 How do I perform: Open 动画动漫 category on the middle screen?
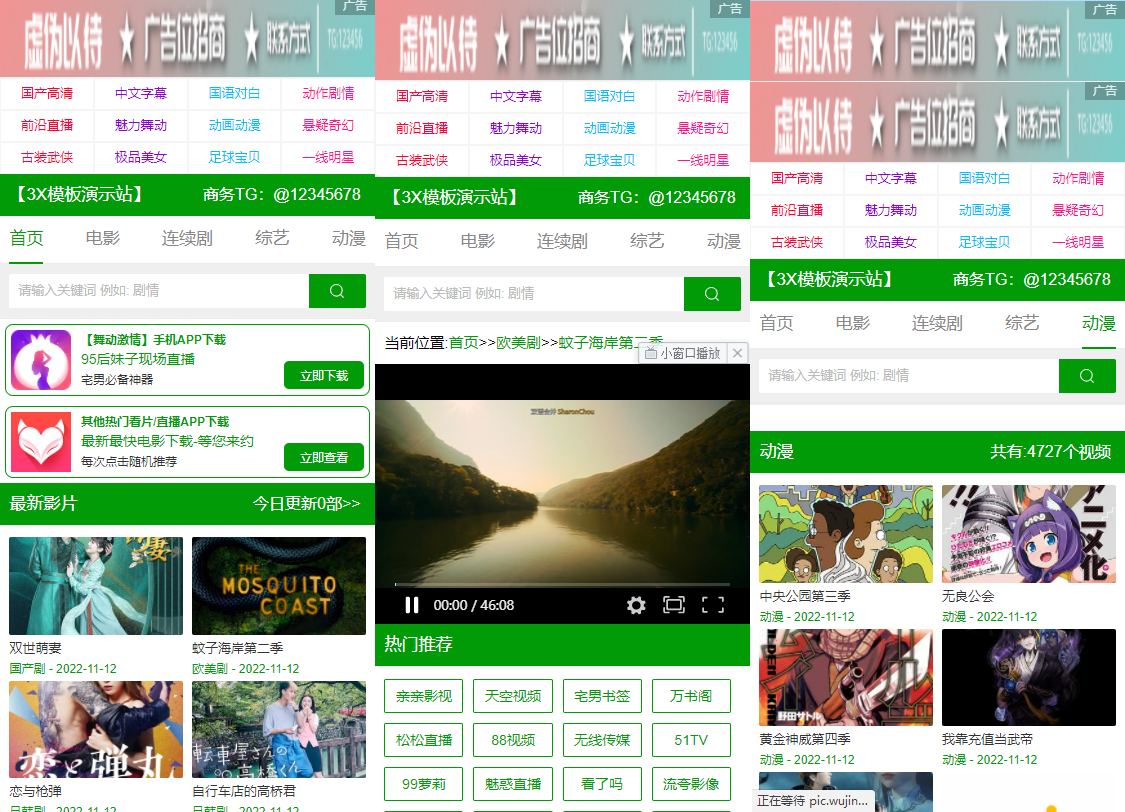coord(609,128)
